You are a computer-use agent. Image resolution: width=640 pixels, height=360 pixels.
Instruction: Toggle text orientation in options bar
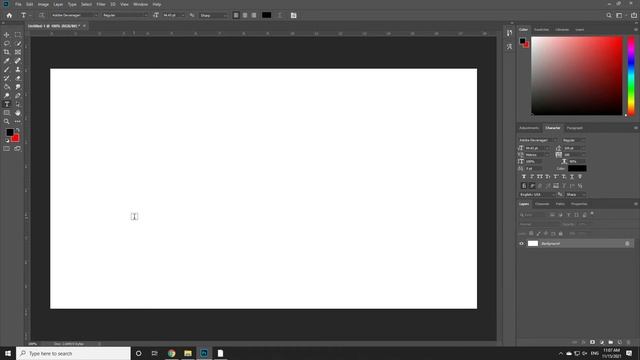[x=42, y=15]
